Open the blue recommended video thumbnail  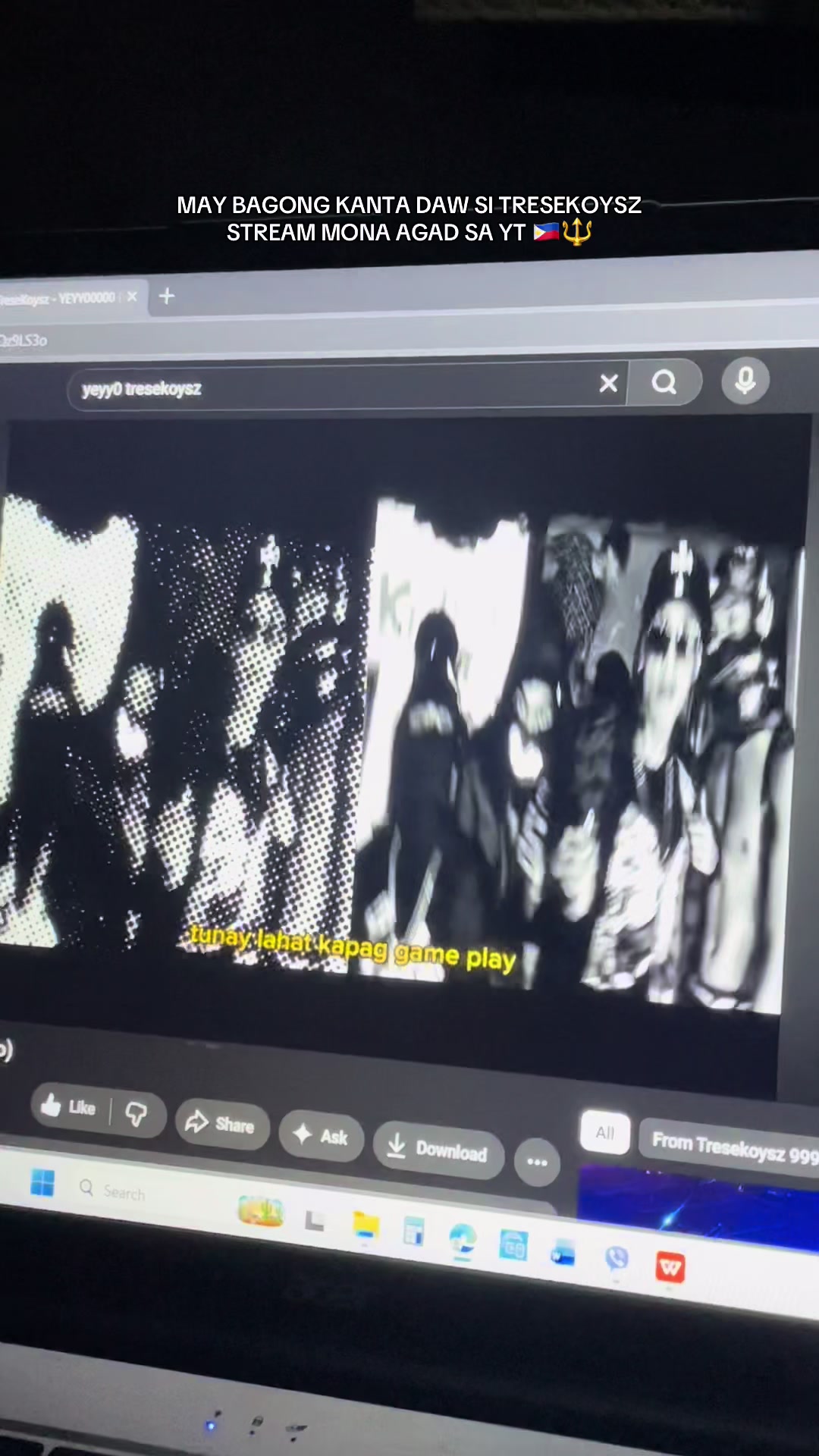(698, 1207)
